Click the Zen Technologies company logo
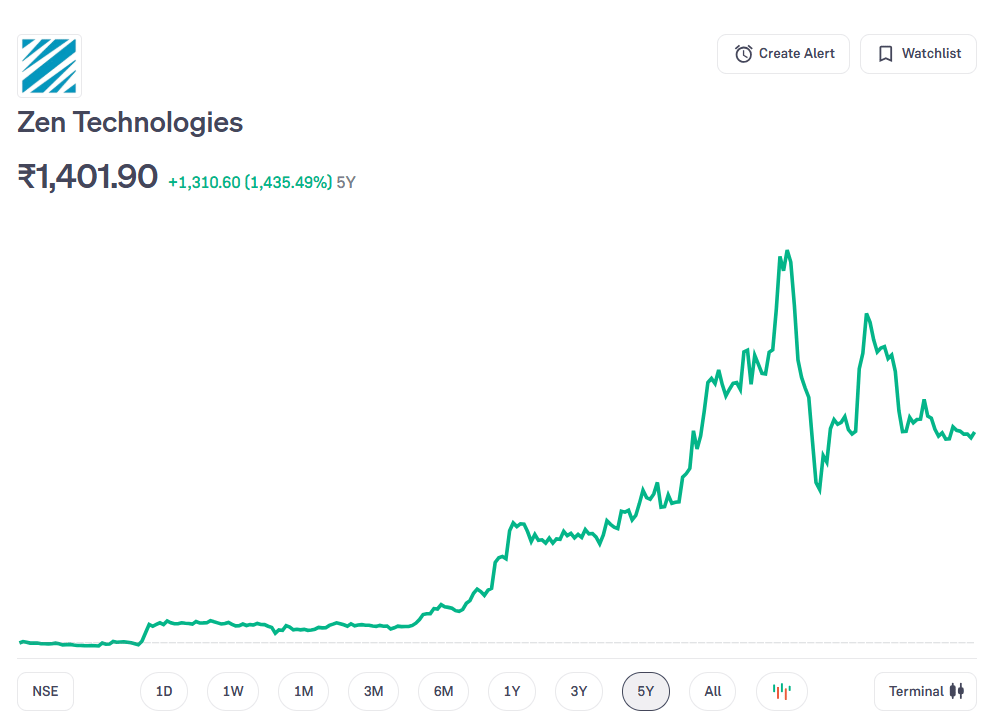998x728 pixels. (49, 65)
